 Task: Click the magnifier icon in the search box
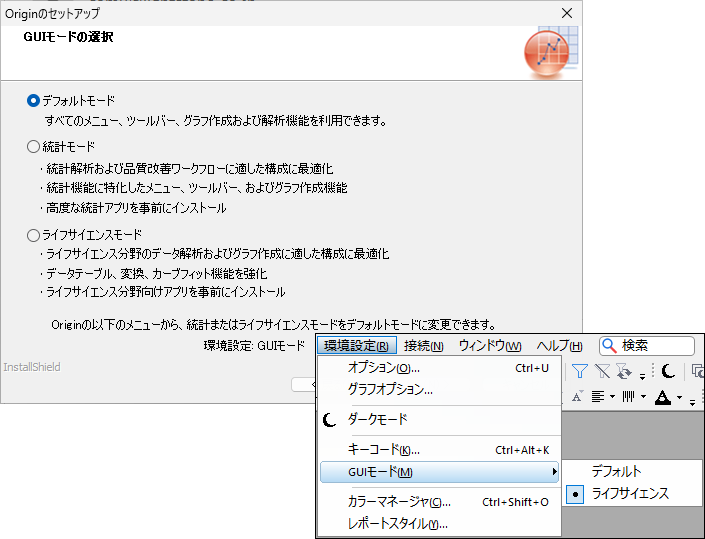[609, 346]
